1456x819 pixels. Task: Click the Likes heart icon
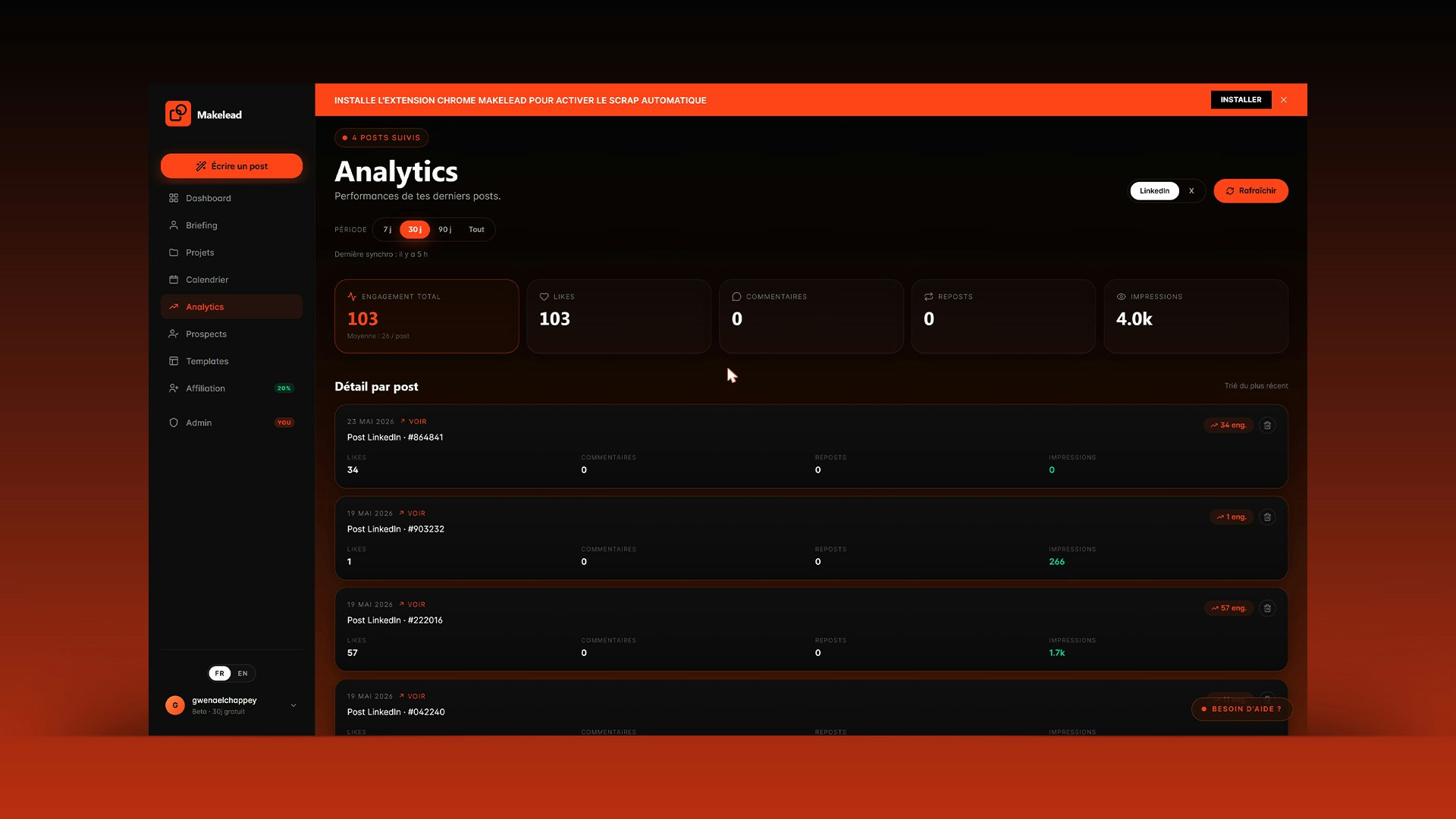[x=544, y=297]
